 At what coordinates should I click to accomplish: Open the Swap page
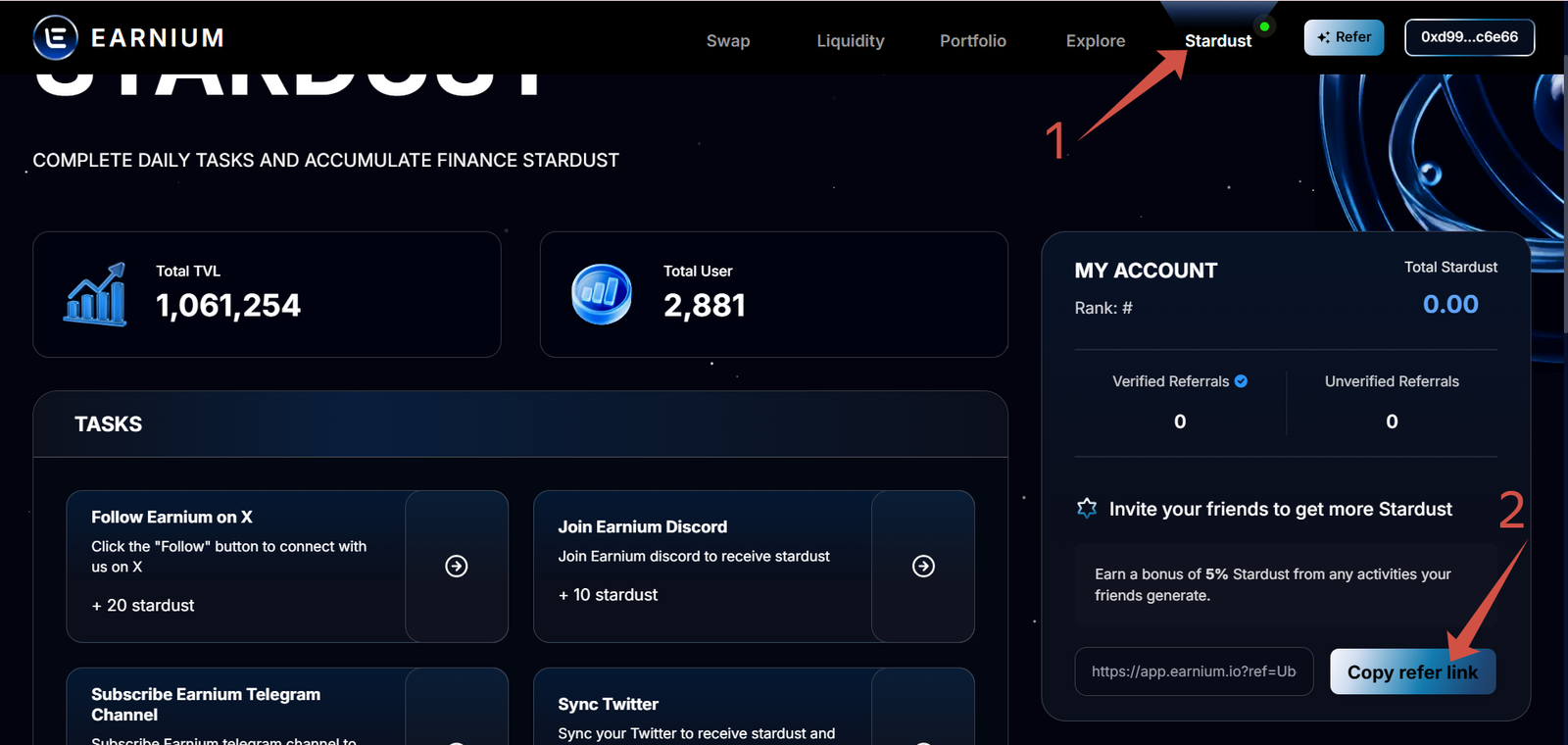(728, 41)
